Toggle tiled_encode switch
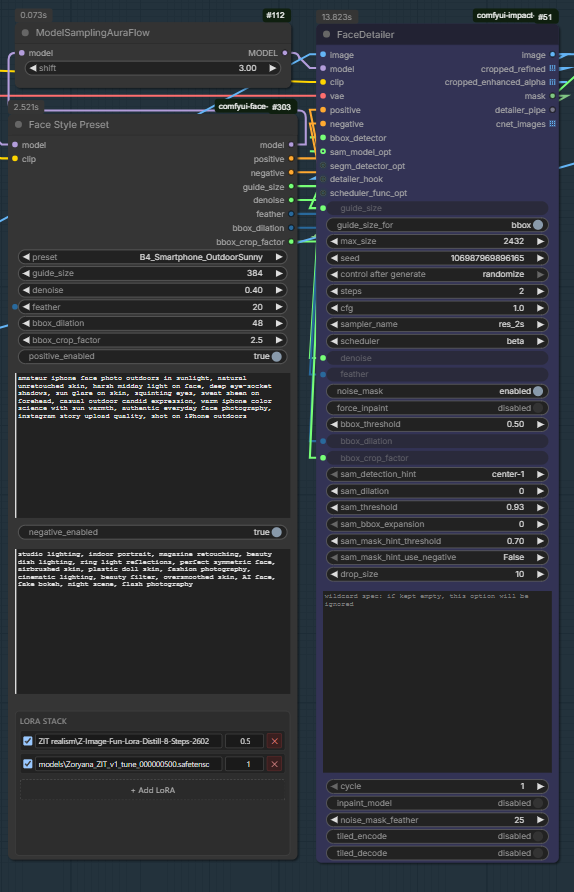The width and height of the screenshot is (574, 892). 538,836
